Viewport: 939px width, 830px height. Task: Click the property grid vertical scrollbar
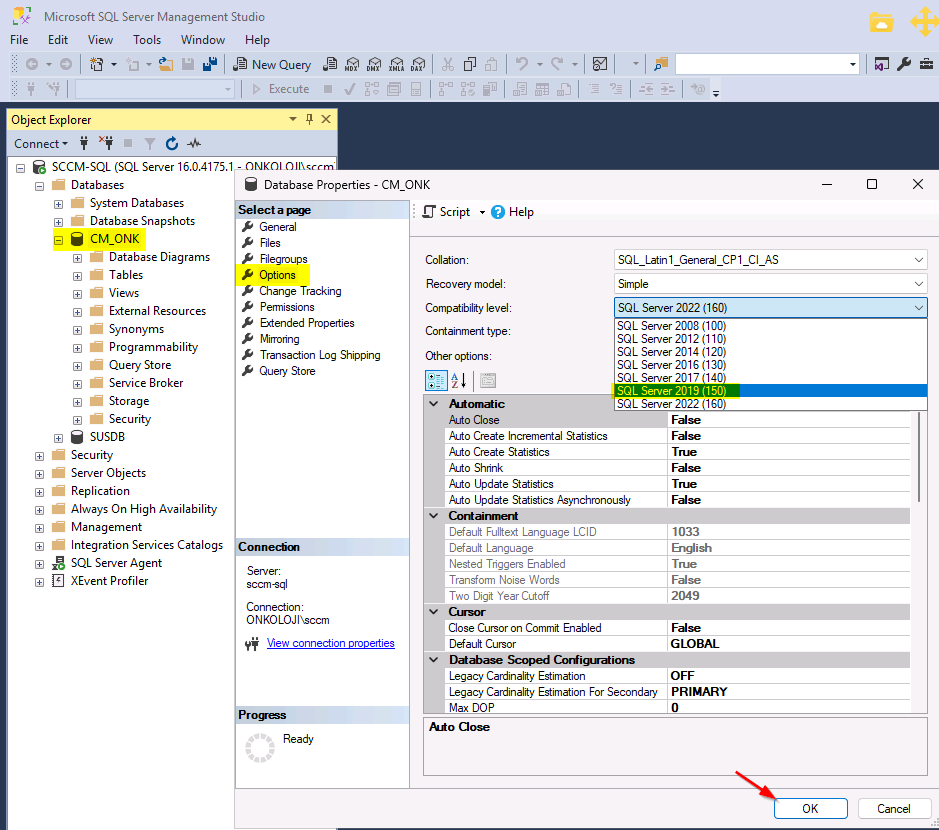[x=919, y=457]
